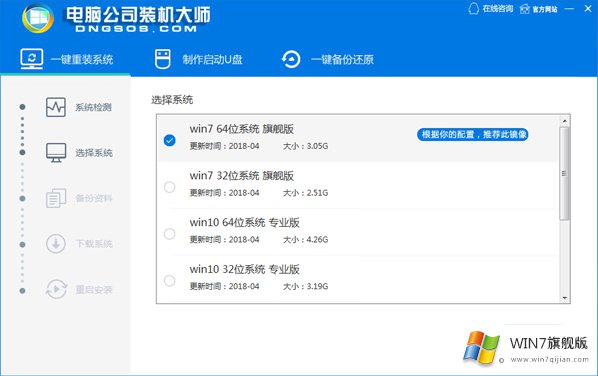Click the 制作启动U盘 USB drive icon
Viewport: 598px width, 376px height.
coord(162,59)
